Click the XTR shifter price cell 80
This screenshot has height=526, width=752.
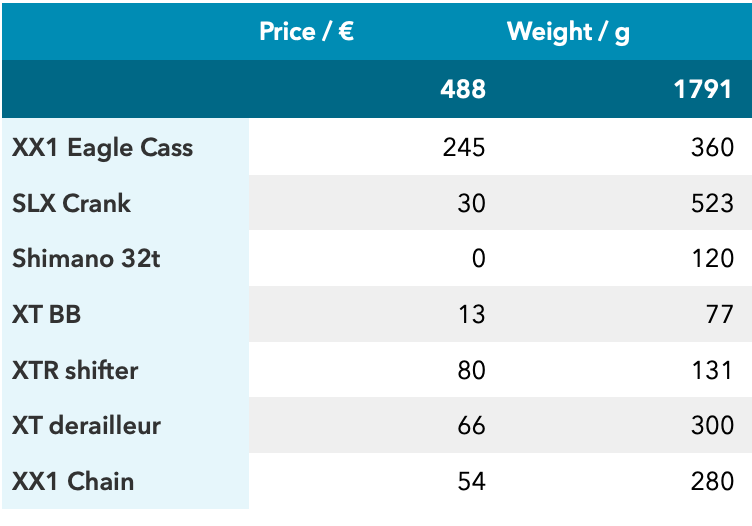click(x=471, y=371)
